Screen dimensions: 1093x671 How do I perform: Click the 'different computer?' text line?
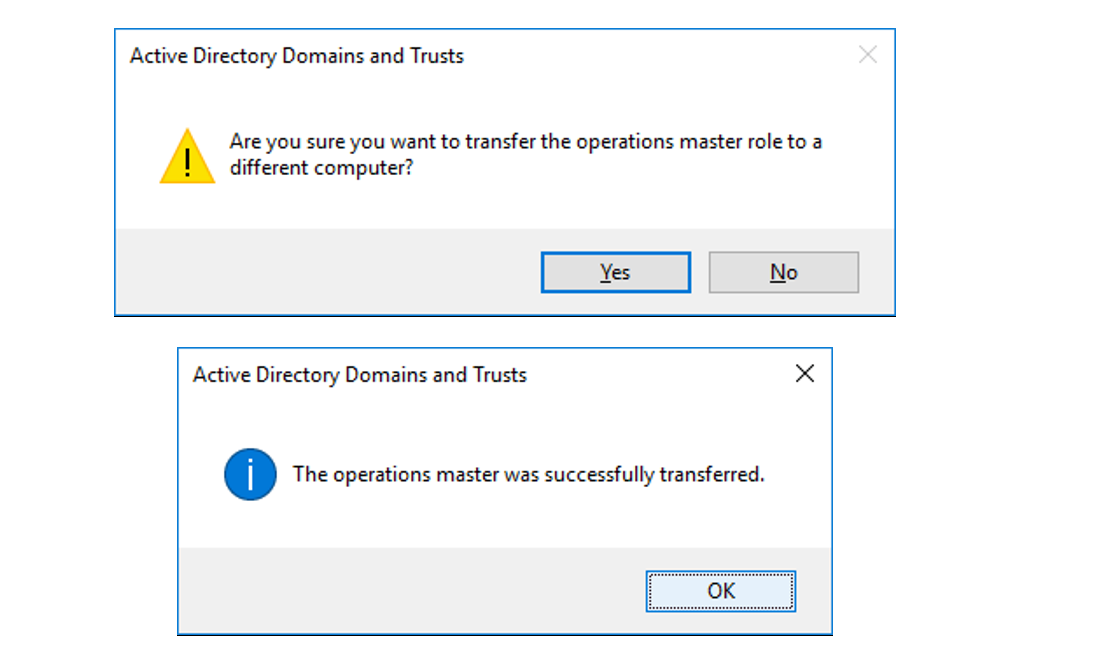coord(321,168)
